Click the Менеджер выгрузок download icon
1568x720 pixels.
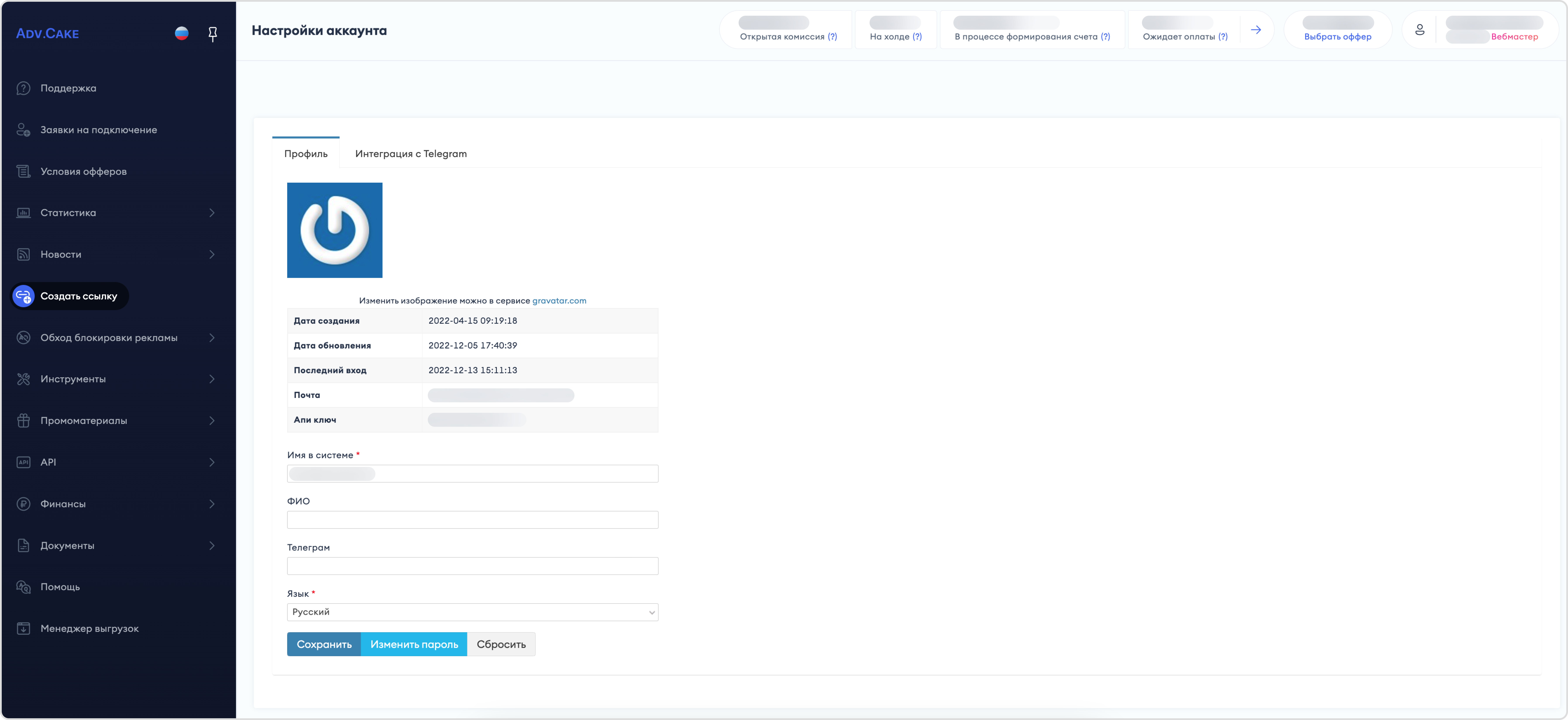tap(23, 629)
